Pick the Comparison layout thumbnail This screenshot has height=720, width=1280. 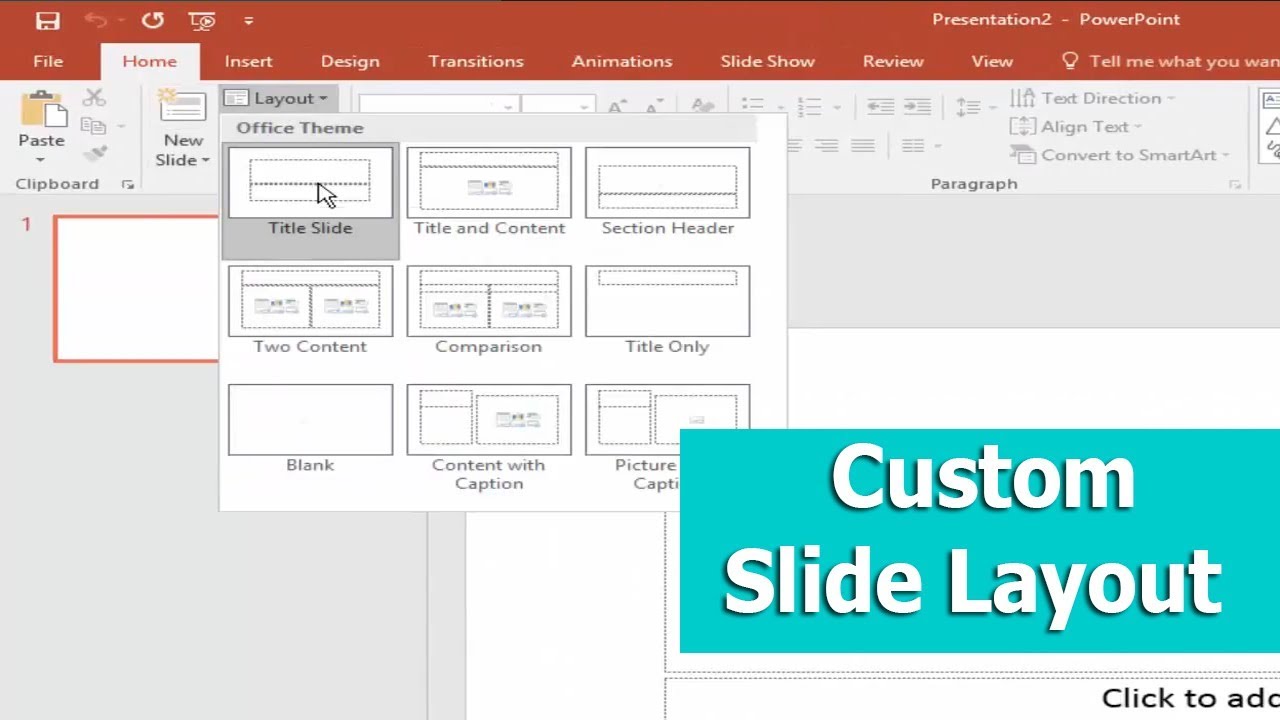click(489, 310)
